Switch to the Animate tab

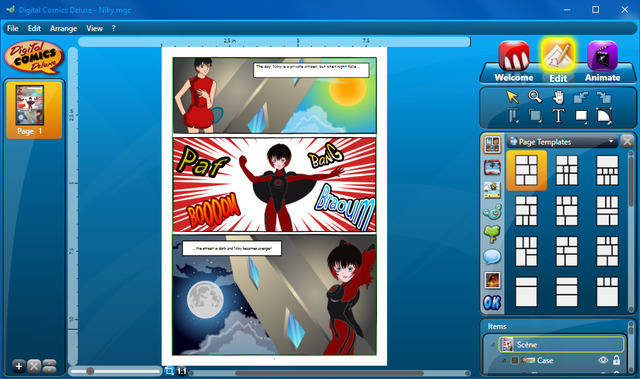click(x=602, y=62)
